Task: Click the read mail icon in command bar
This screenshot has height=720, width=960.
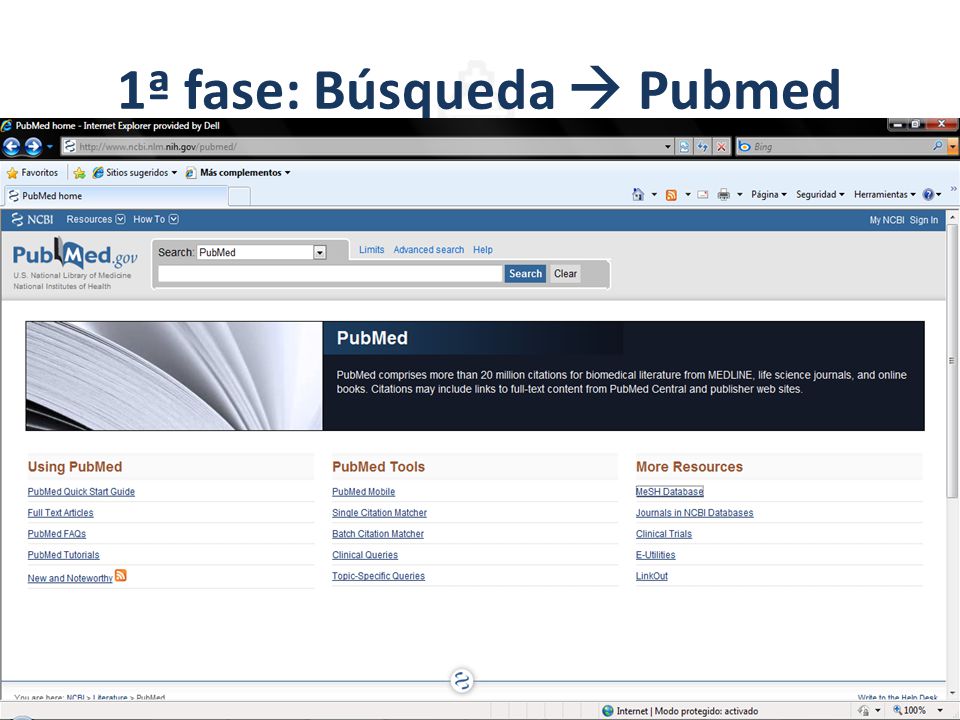Action: [703, 195]
